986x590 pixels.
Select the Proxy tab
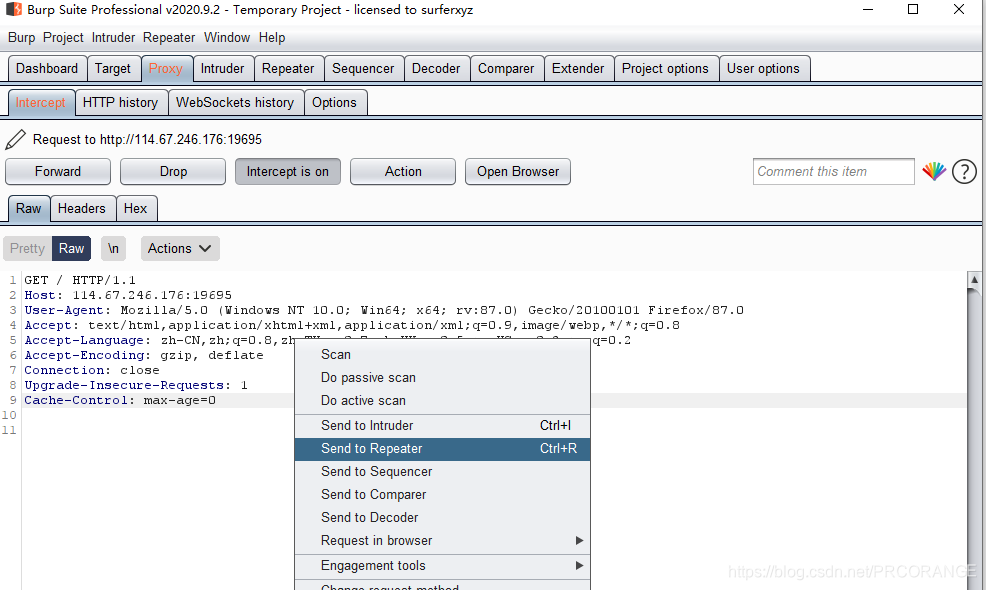pyautogui.click(x=166, y=69)
